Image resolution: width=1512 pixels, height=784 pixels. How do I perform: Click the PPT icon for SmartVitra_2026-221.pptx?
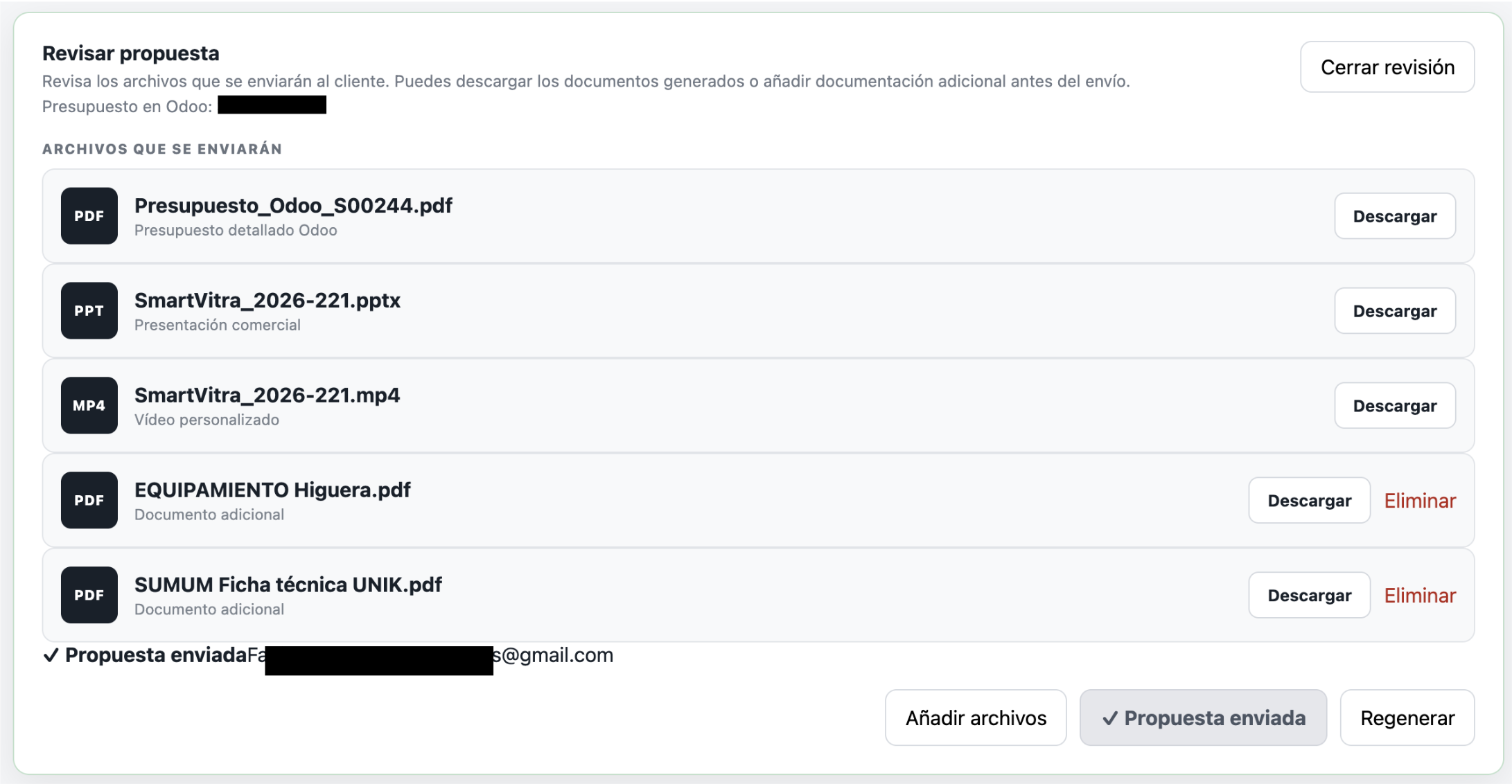pyautogui.click(x=89, y=311)
